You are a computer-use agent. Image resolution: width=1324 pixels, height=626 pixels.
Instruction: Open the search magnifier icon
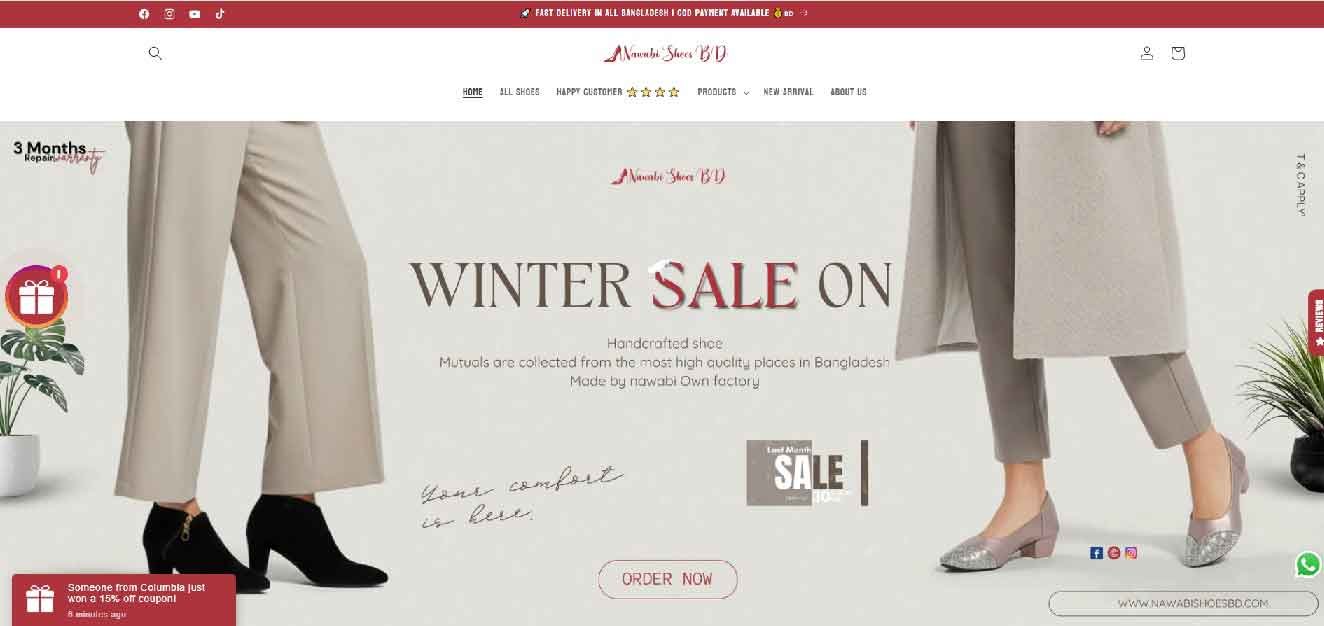coord(155,53)
